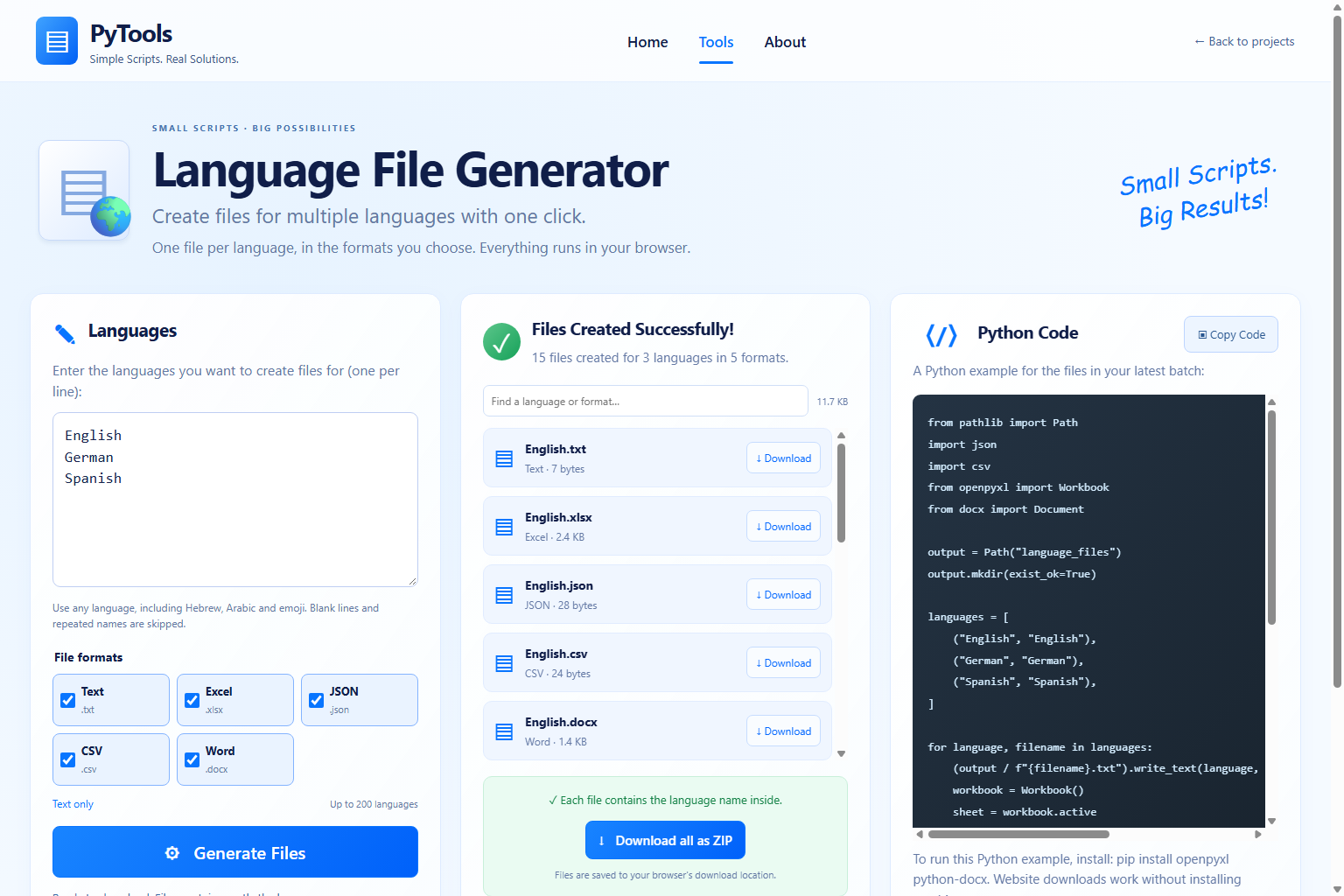Screen dimensions: 1344x896
Task: Click the globe file generator icon
Action: click(x=85, y=191)
